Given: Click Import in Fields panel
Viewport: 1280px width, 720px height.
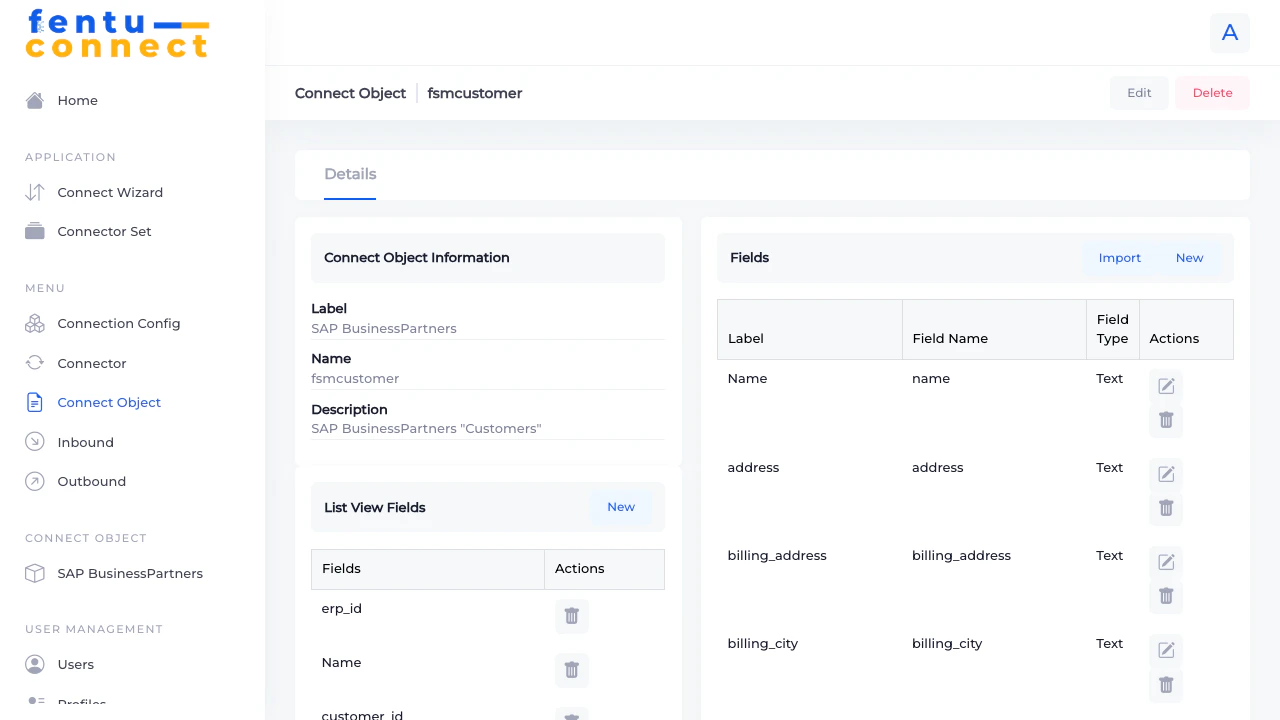Looking at the screenshot, I should (x=1120, y=258).
